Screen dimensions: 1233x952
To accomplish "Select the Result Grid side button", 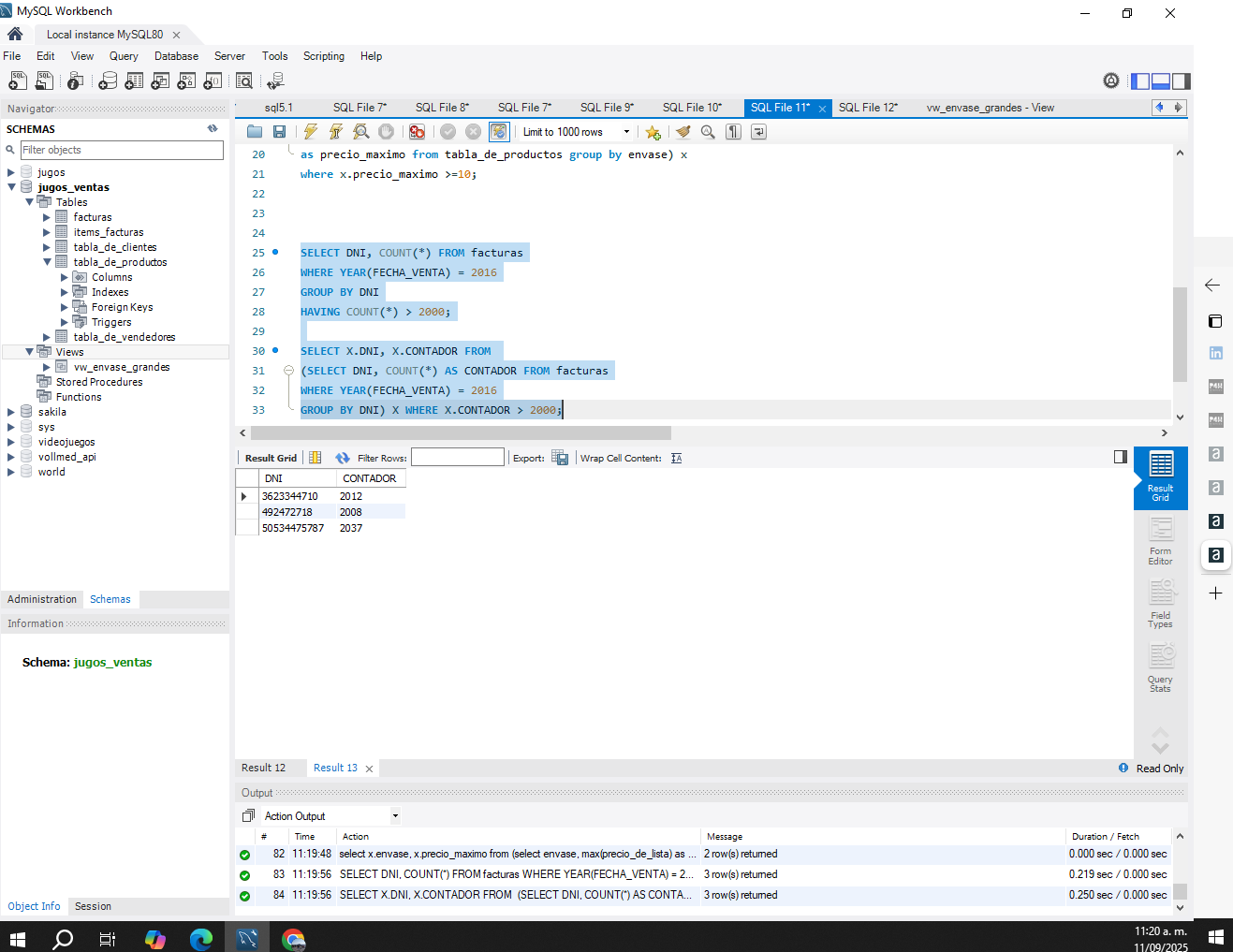I will pos(1160,477).
